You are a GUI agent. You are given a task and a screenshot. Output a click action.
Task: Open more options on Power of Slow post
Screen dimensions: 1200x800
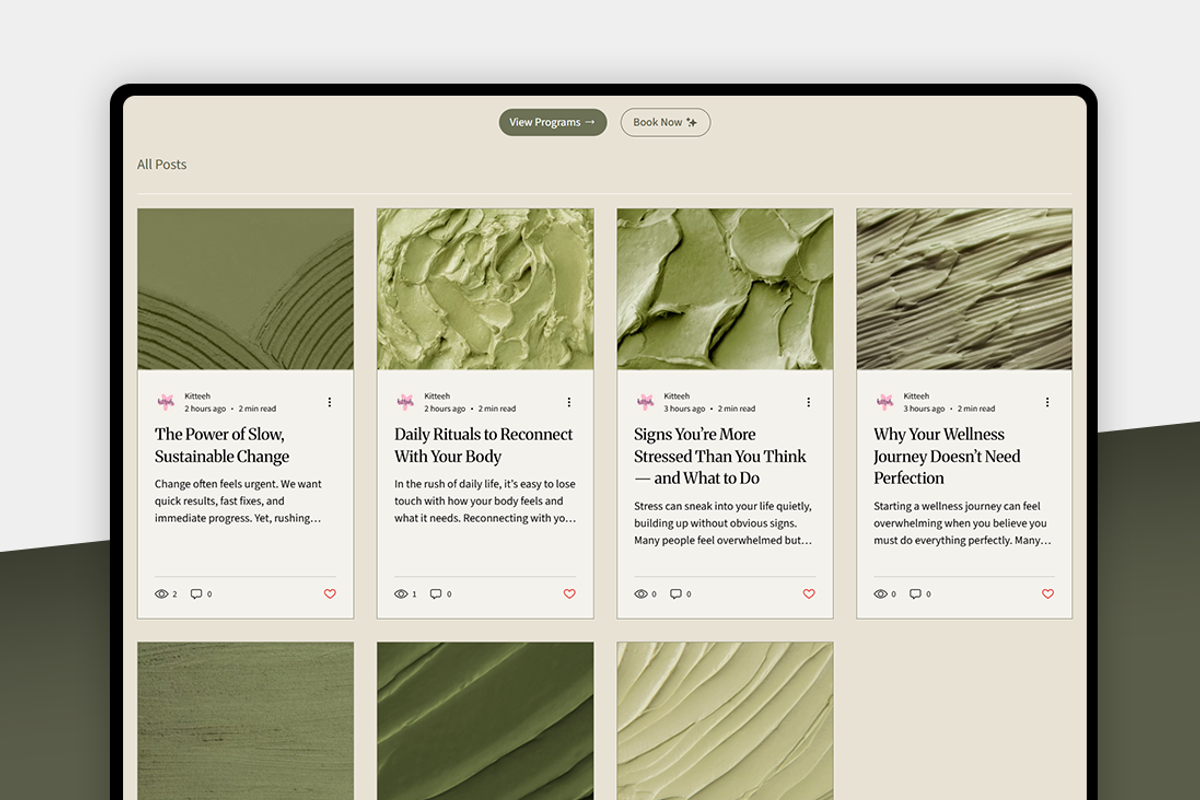coord(329,402)
